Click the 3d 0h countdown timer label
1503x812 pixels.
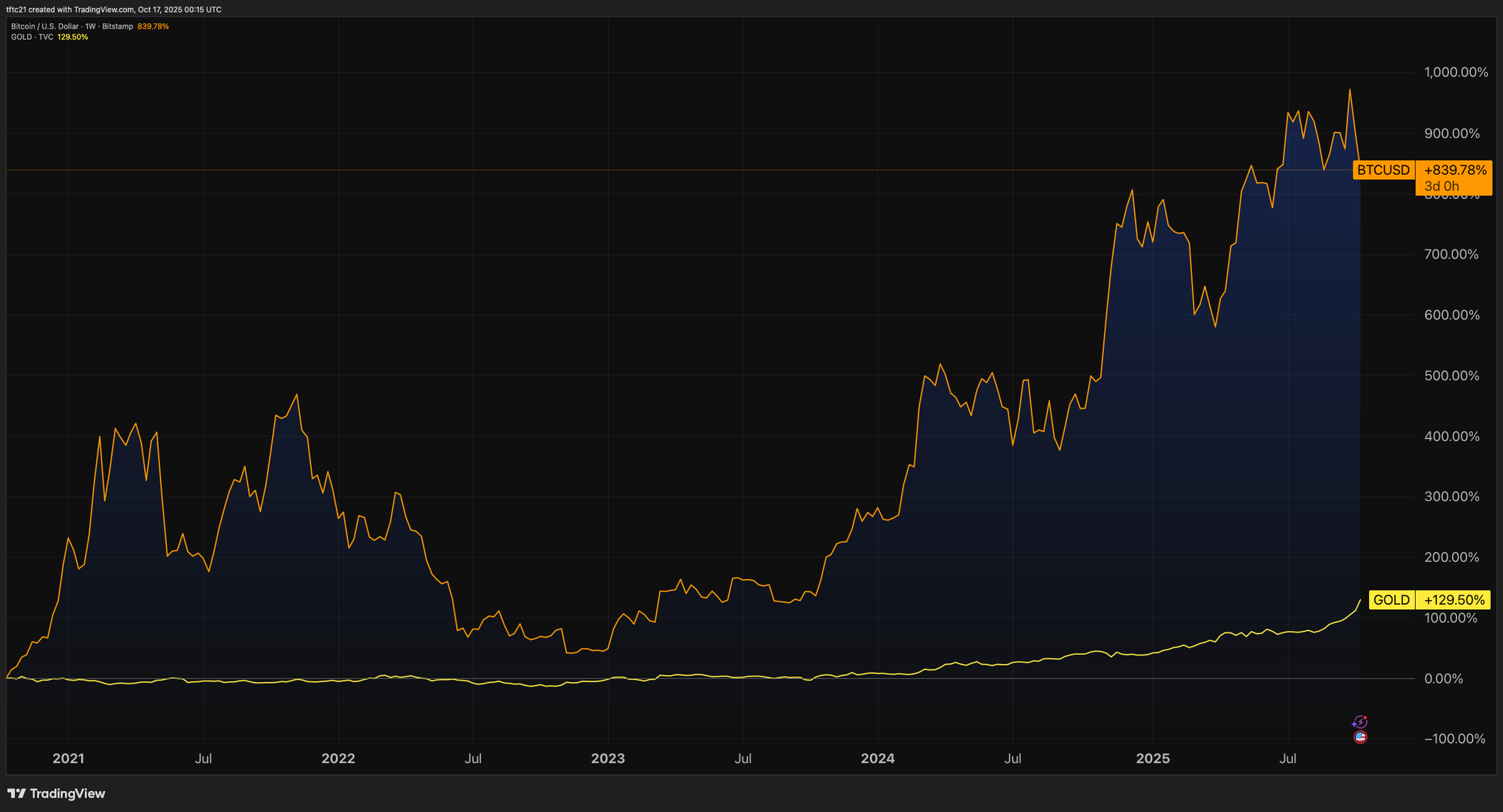pyautogui.click(x=1441, y=186)
